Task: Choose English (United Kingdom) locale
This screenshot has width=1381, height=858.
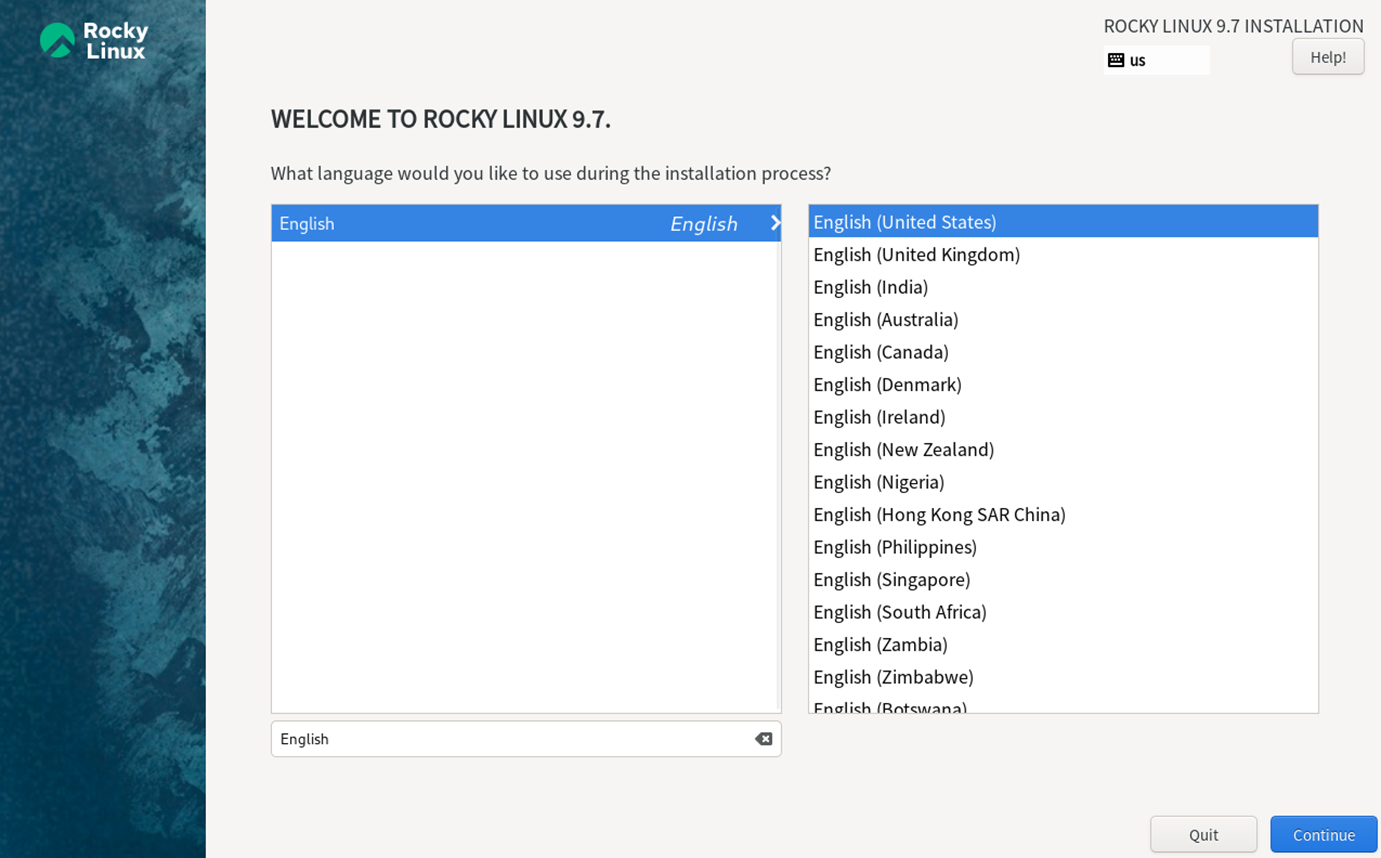Action: (x=1063, y=254)
